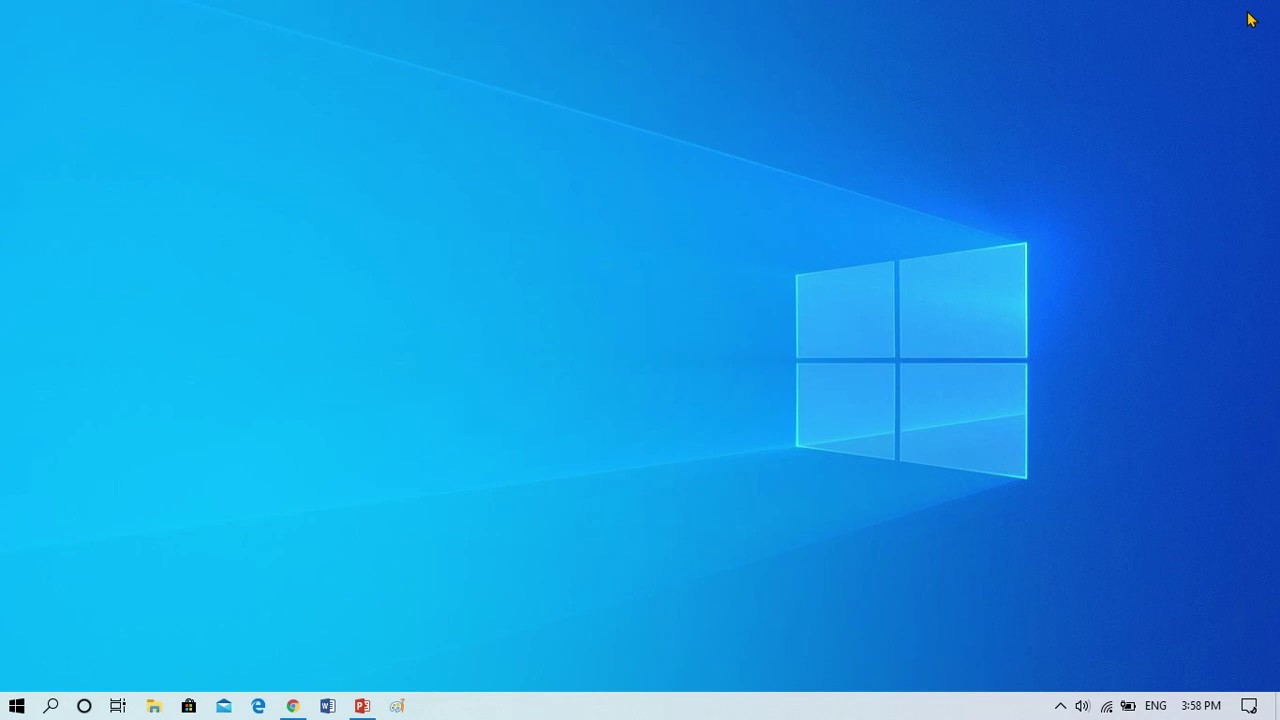Open the Paint palette icon on the taskbar
1280x720 pixels.
tap(397, 706)
